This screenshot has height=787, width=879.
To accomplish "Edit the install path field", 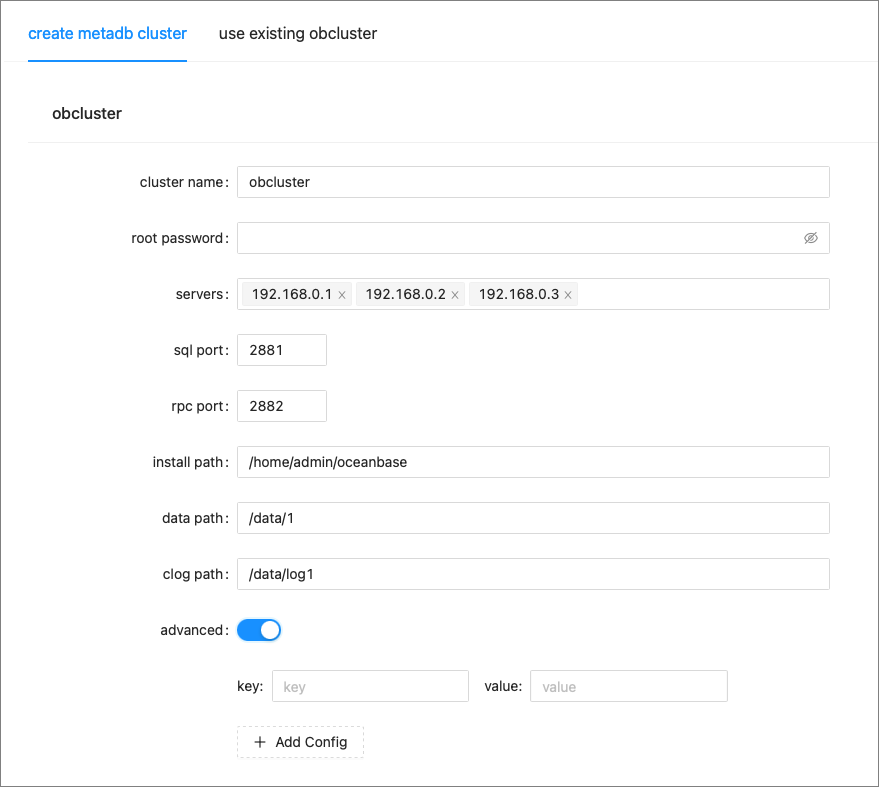I will (x=532, y=462).
